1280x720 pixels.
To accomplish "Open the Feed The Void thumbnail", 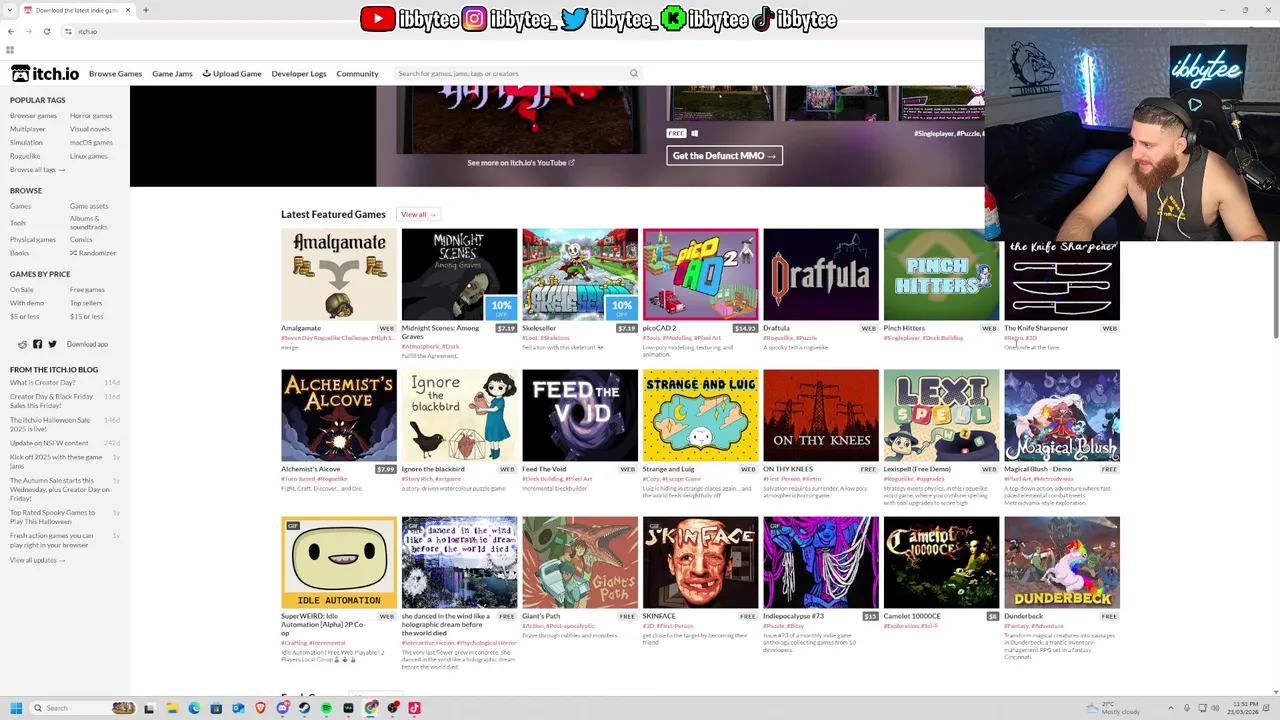I will tap(580, 415).
